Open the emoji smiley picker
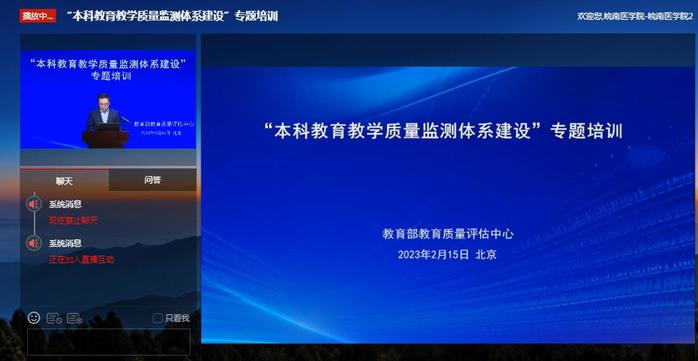This screenshot has width=698, height=361. pos(34,318)
